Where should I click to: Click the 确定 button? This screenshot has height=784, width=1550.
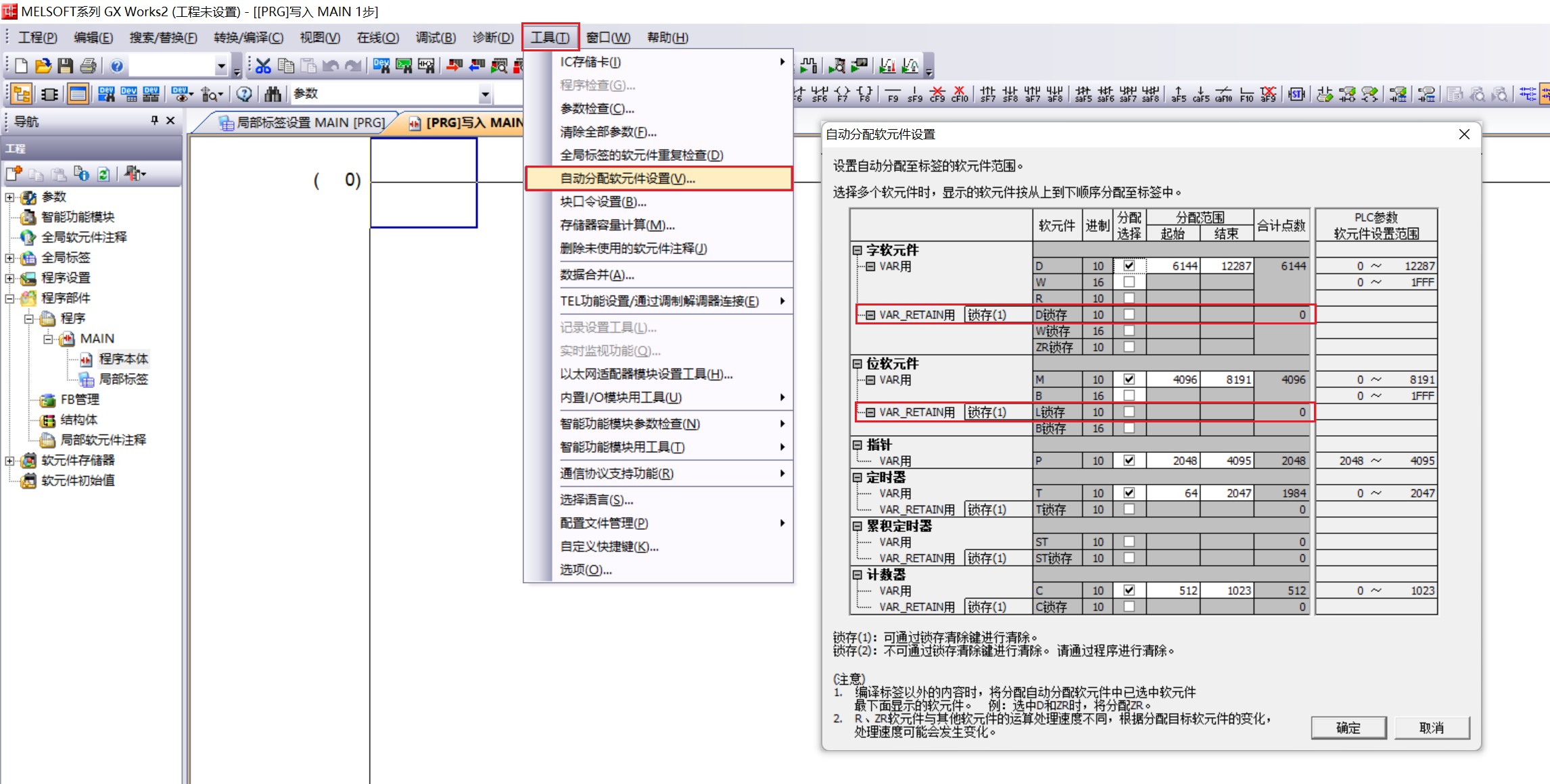point(1348,727)
